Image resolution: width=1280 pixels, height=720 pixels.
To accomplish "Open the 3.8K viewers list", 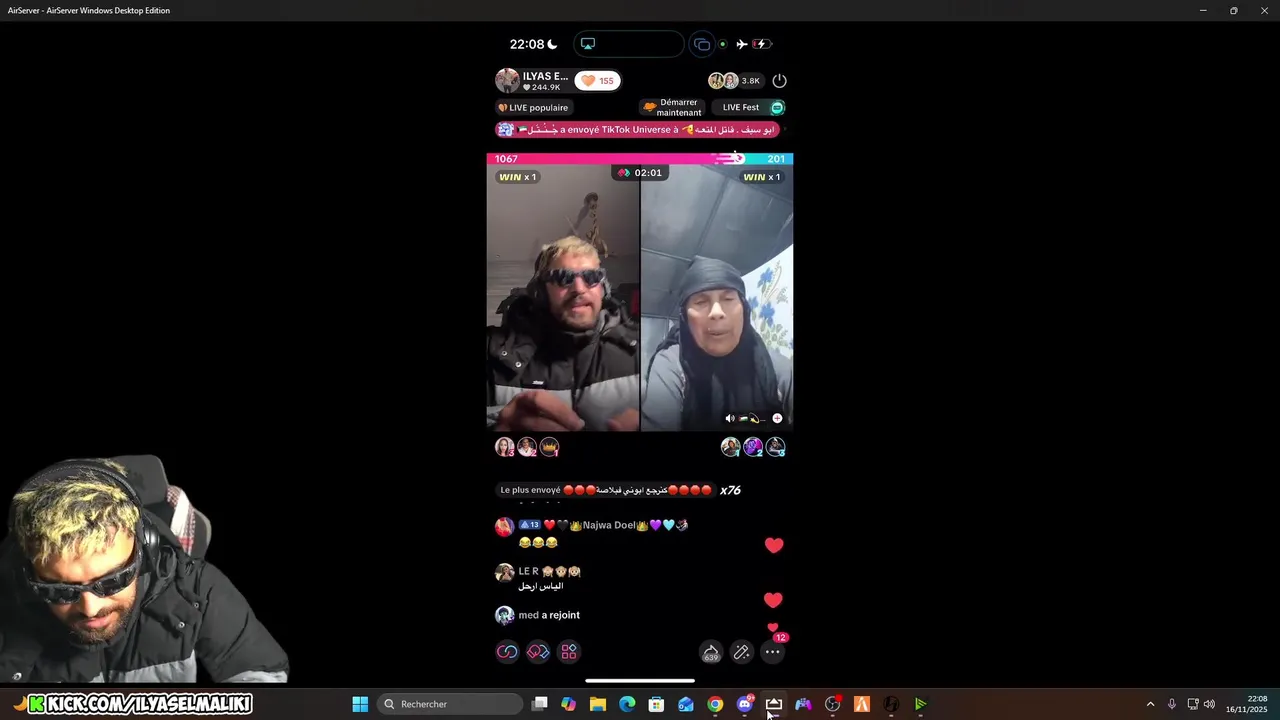I will 735,81.
